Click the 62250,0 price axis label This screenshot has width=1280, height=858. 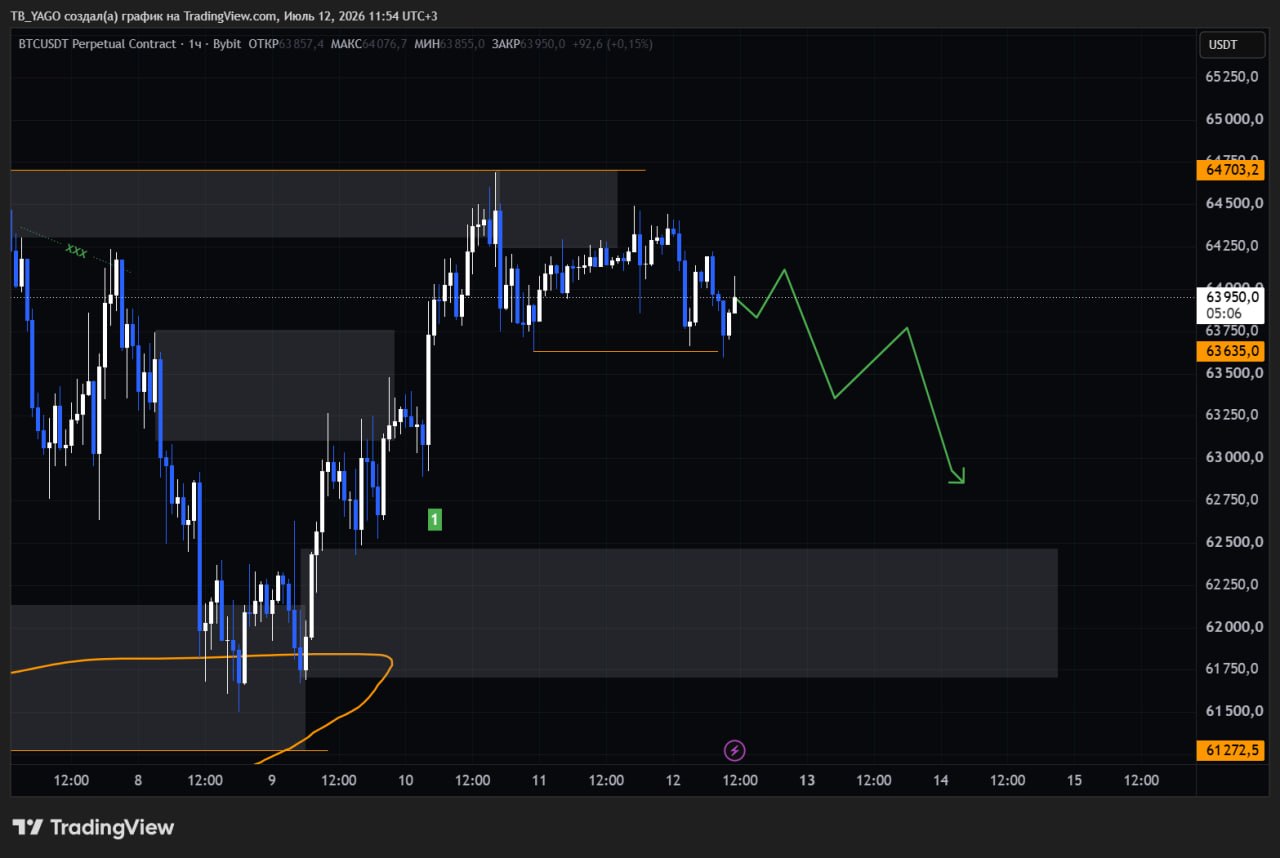(1231, 584)
